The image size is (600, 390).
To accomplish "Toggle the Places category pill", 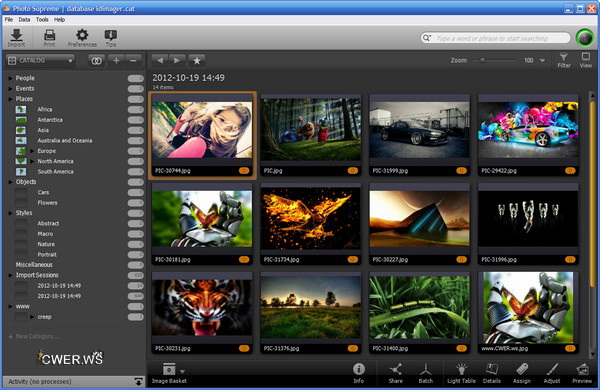I will (135, 99).
